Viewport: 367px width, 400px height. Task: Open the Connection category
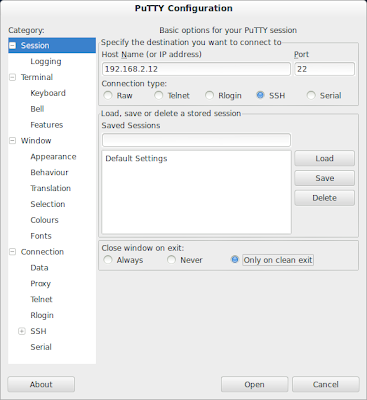click(x=42, y=252)
